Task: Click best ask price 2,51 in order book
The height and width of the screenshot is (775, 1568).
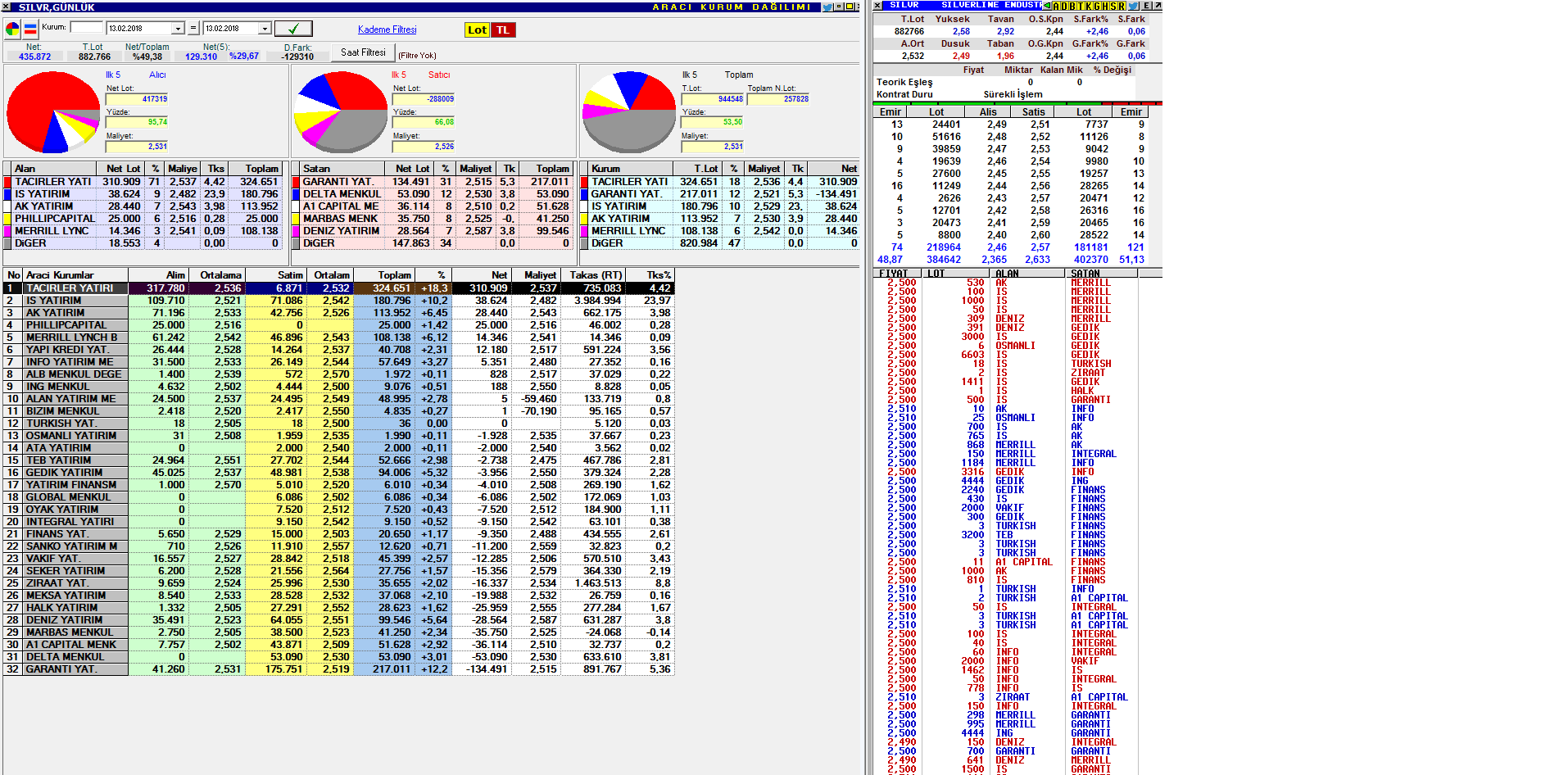Action: tap(1040, 125)
